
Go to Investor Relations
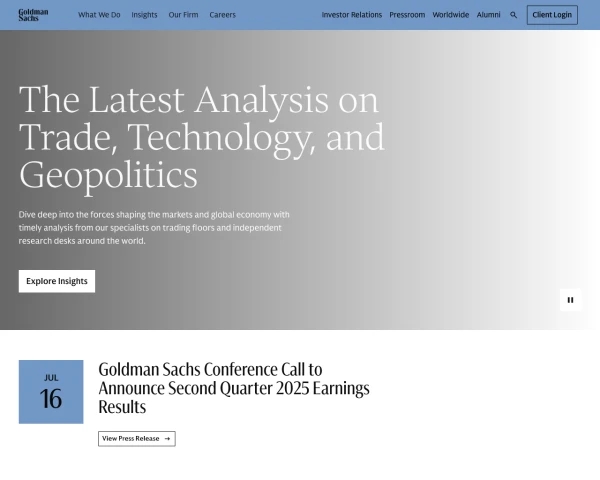tap(352, 15)
